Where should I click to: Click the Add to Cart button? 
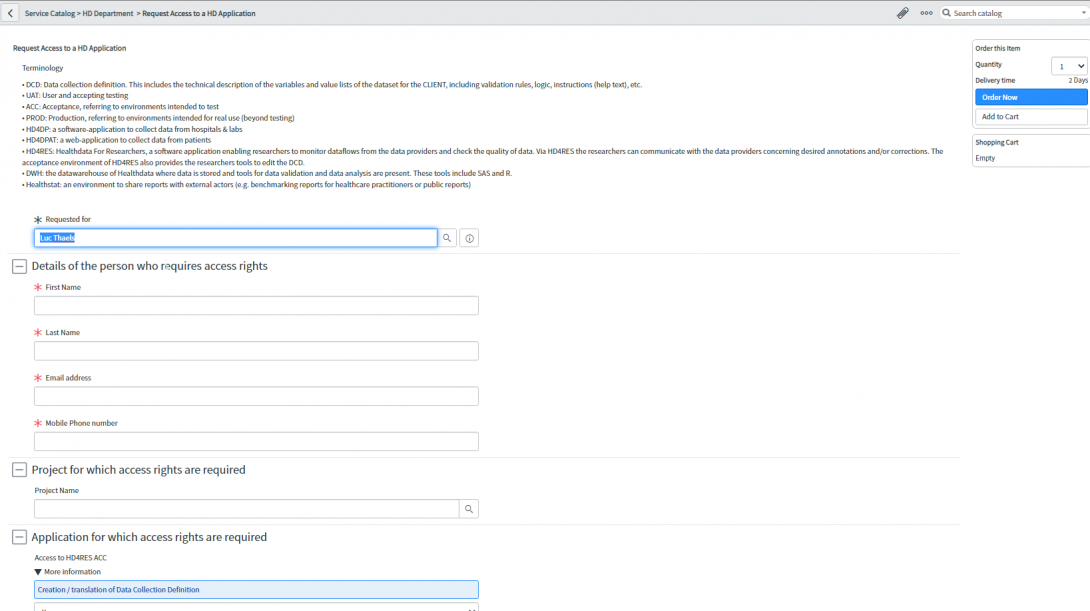pyautogui.click(x=1030, y=117)
